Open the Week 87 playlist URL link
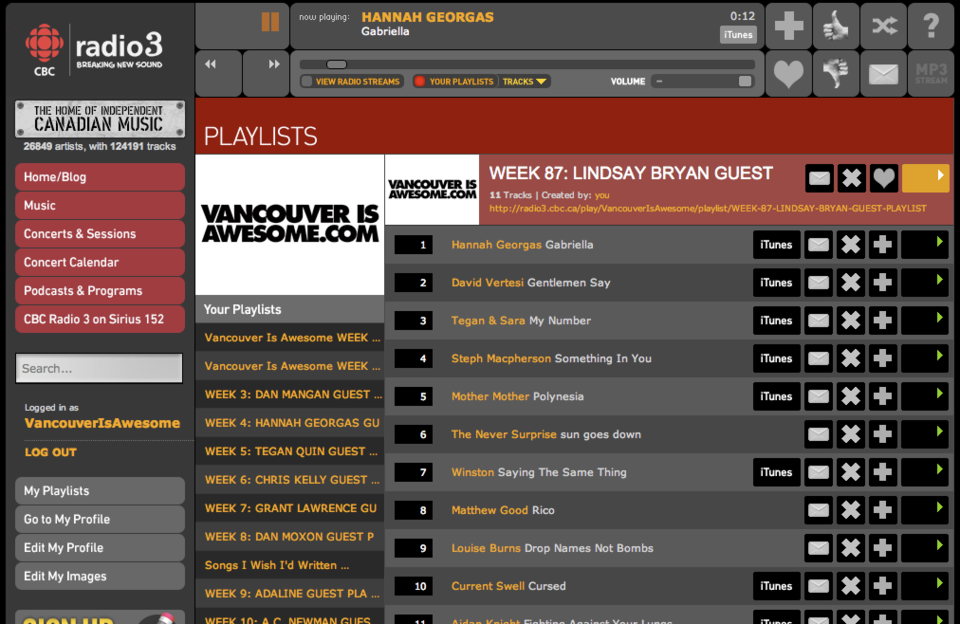The image size is (960, 624). pos(707,208)
